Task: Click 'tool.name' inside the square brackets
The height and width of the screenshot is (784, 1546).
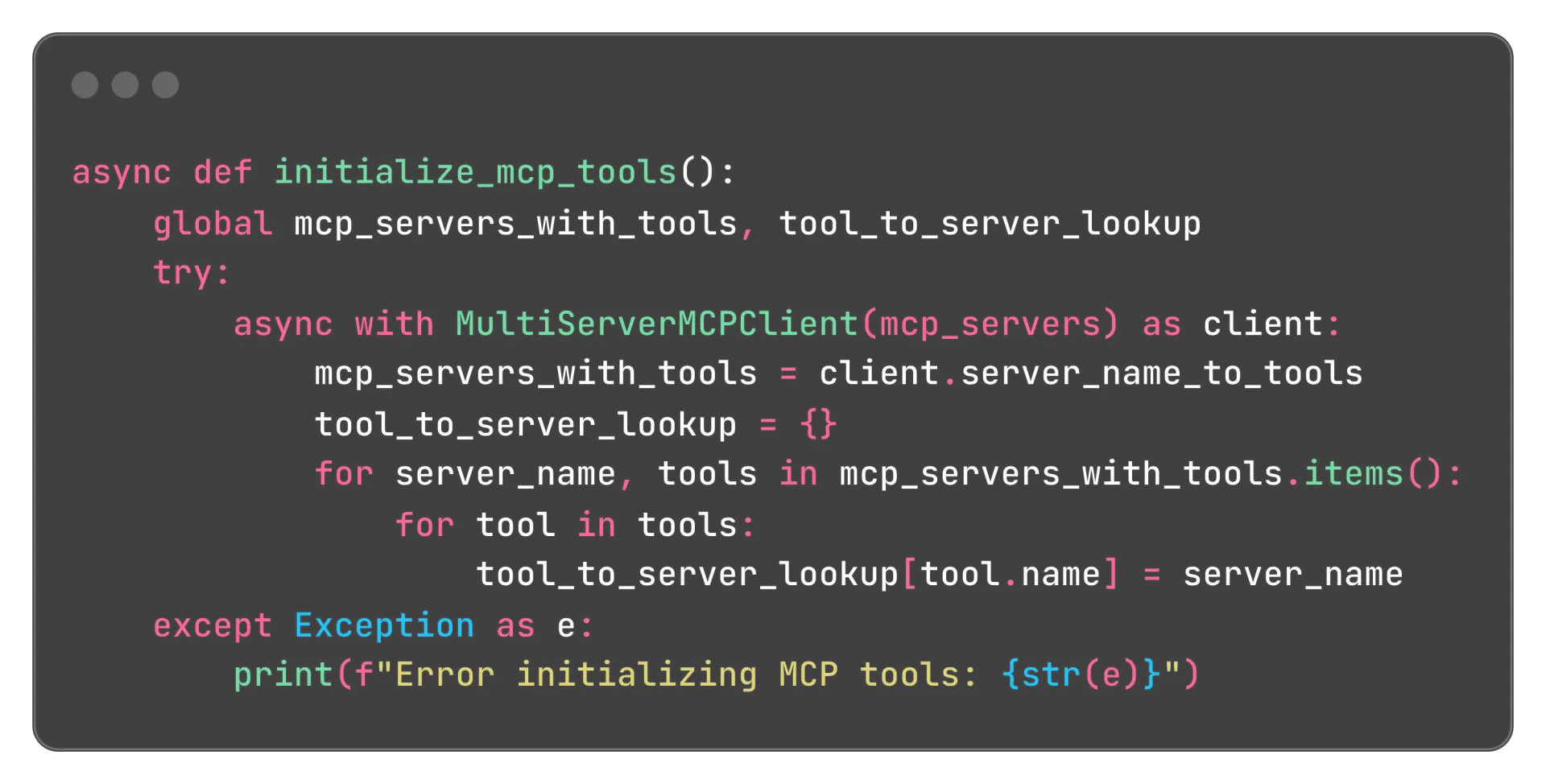Action: point(1011,574)
